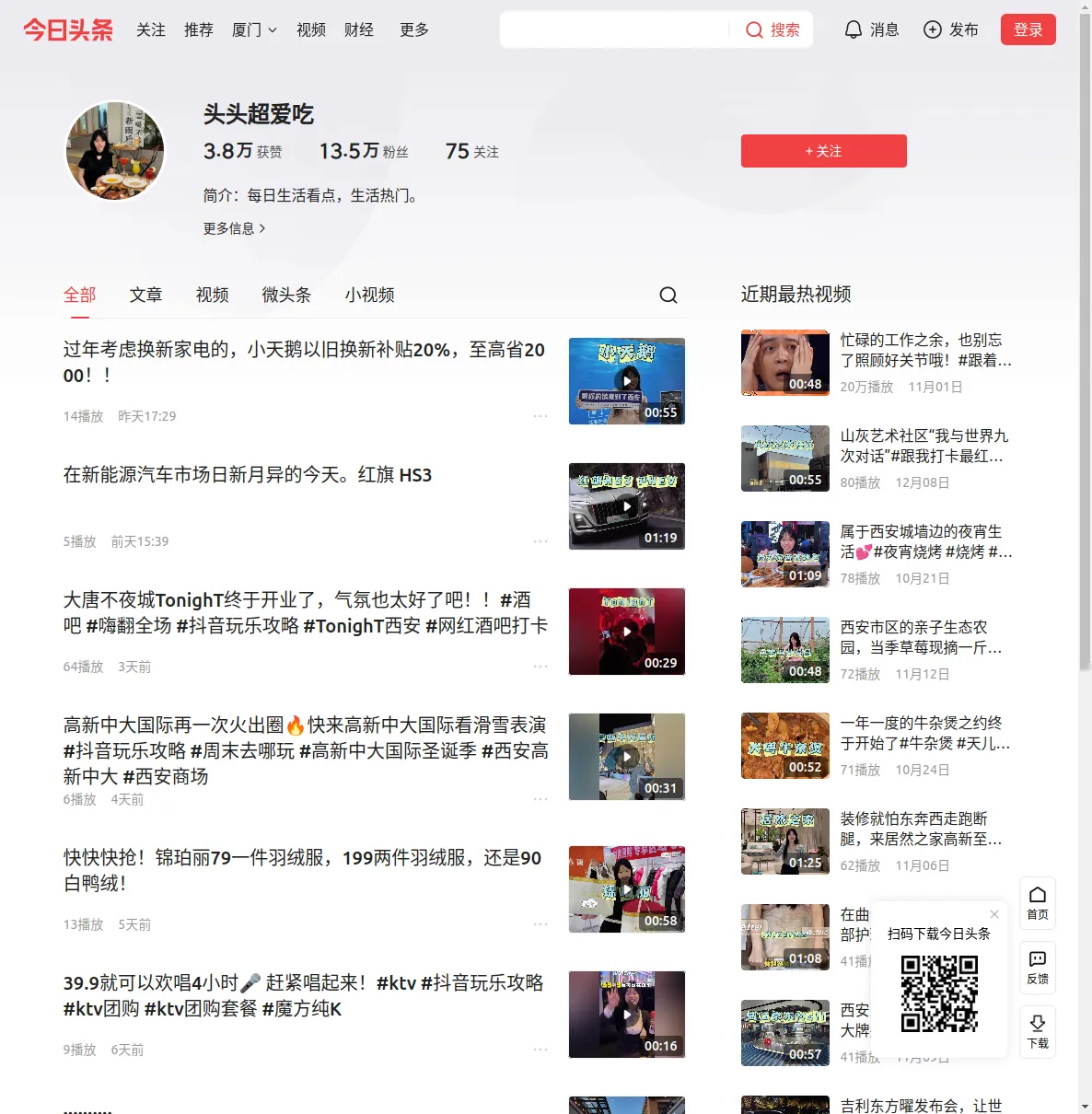Viewport: 1092px width, 1114px height.
Task: Open hot video title 吉利东方曜发布会
Action: 921,1106
